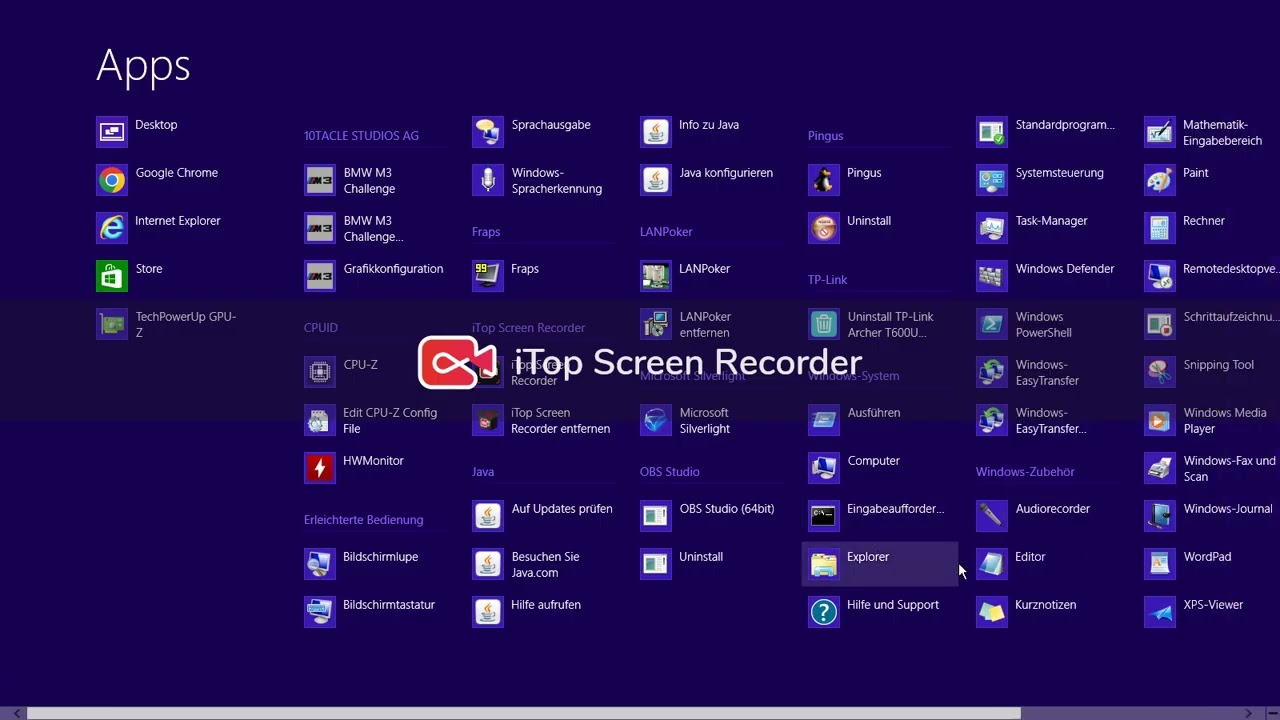The width and height of the screenshot is (1280, 720).
Task: Start Schrittaufzeichnung recorder
Action: tap(1212, 324)
